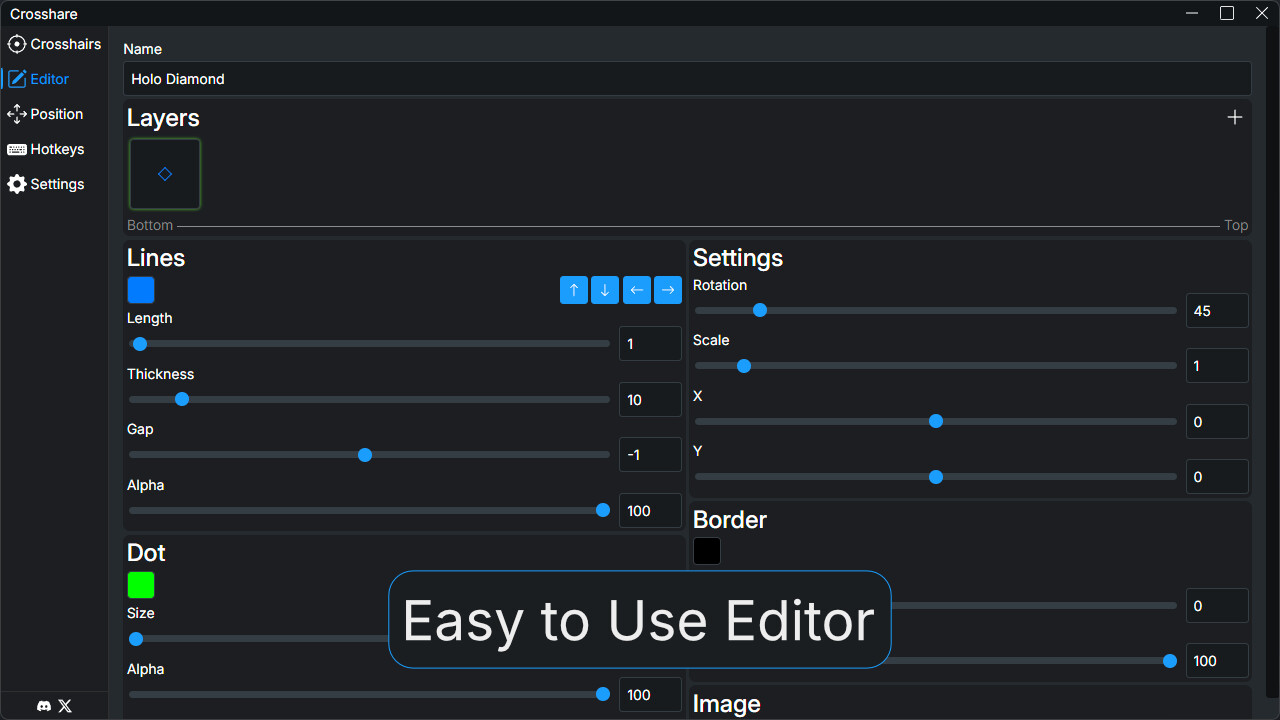Switch to the Position tab
The image size is (1280, 720).
pos(46,114)
